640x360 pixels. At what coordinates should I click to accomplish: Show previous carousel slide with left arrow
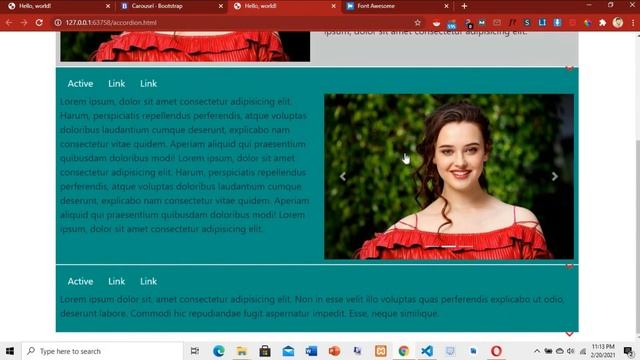point(343,176)
